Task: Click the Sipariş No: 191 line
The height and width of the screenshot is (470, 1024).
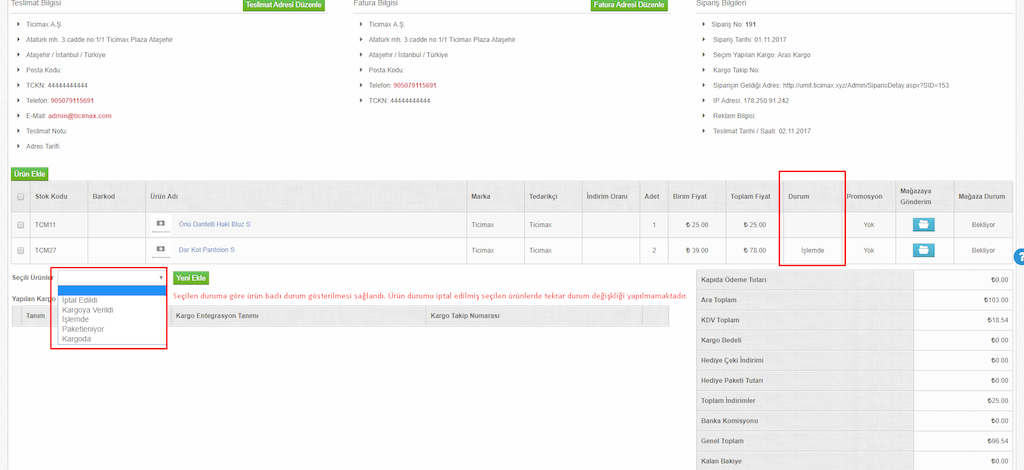Action: tap(733, 24)
